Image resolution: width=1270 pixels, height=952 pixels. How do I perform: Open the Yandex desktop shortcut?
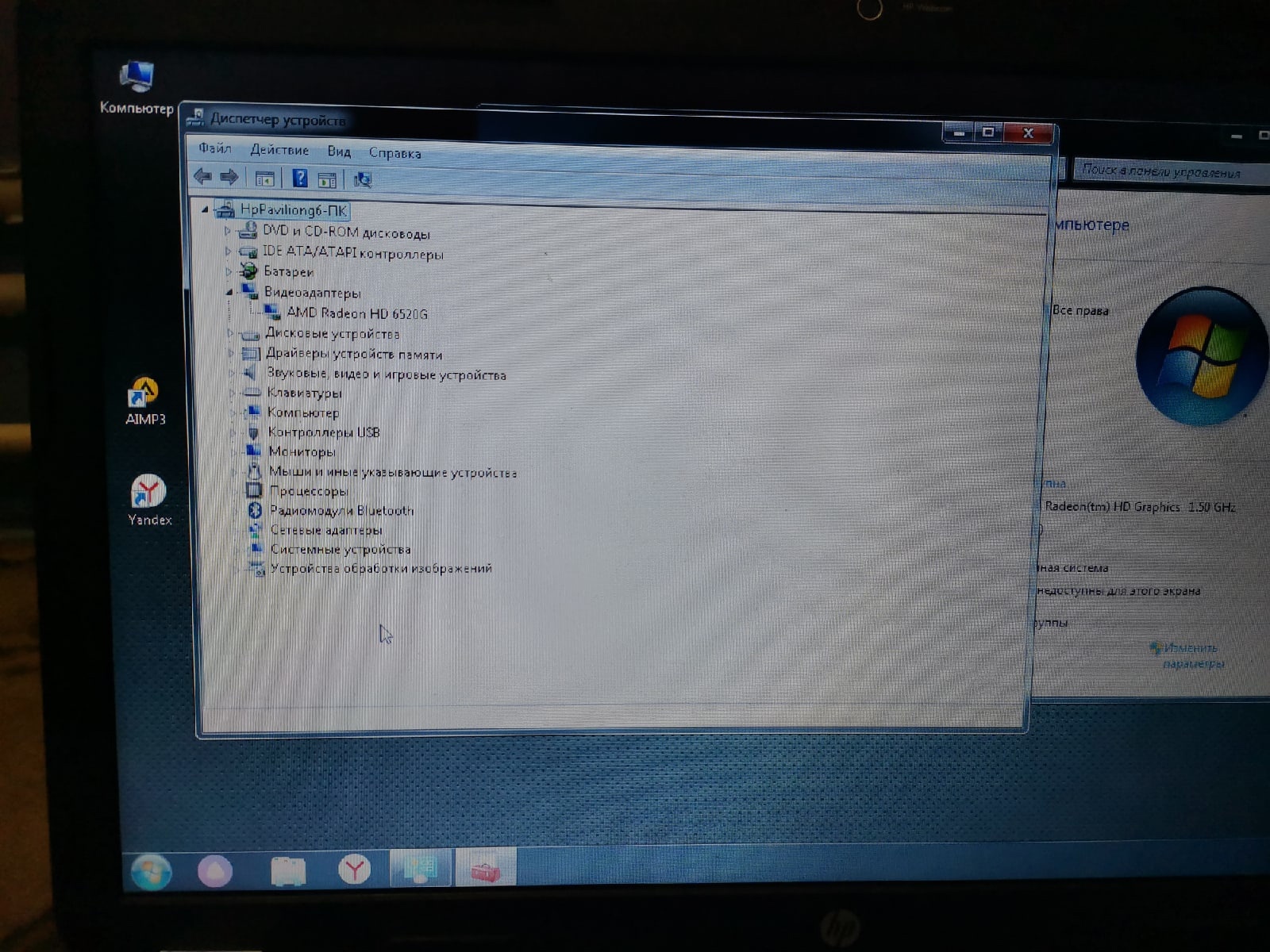[149, 500]
